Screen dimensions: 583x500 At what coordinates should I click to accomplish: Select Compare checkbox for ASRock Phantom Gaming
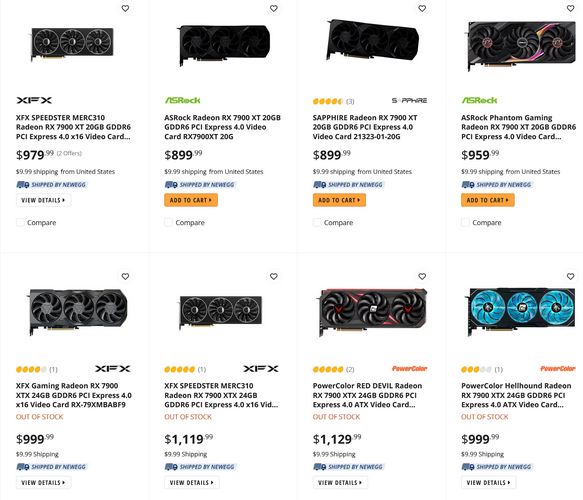pos(465,222)
